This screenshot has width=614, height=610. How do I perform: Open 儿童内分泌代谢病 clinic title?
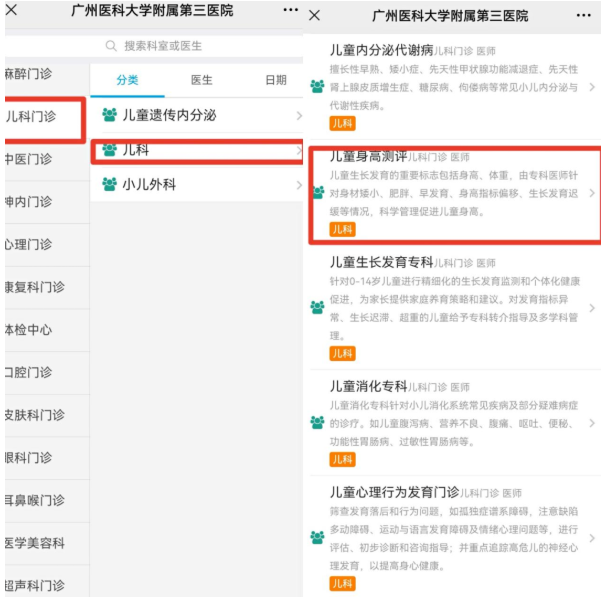tap(381, 50)
